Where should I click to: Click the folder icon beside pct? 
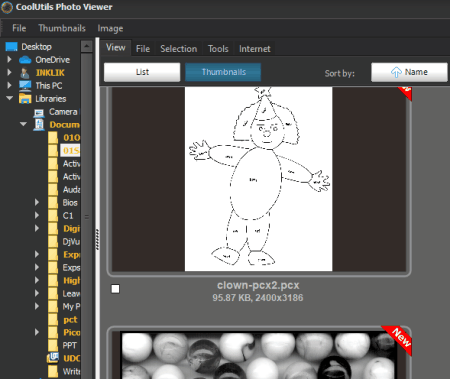(53, 320)
